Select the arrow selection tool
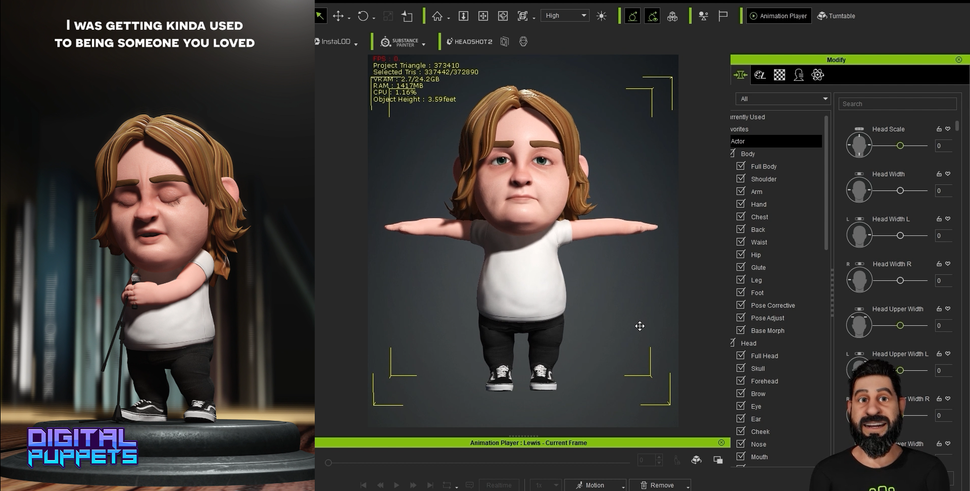 pos(320,16)
